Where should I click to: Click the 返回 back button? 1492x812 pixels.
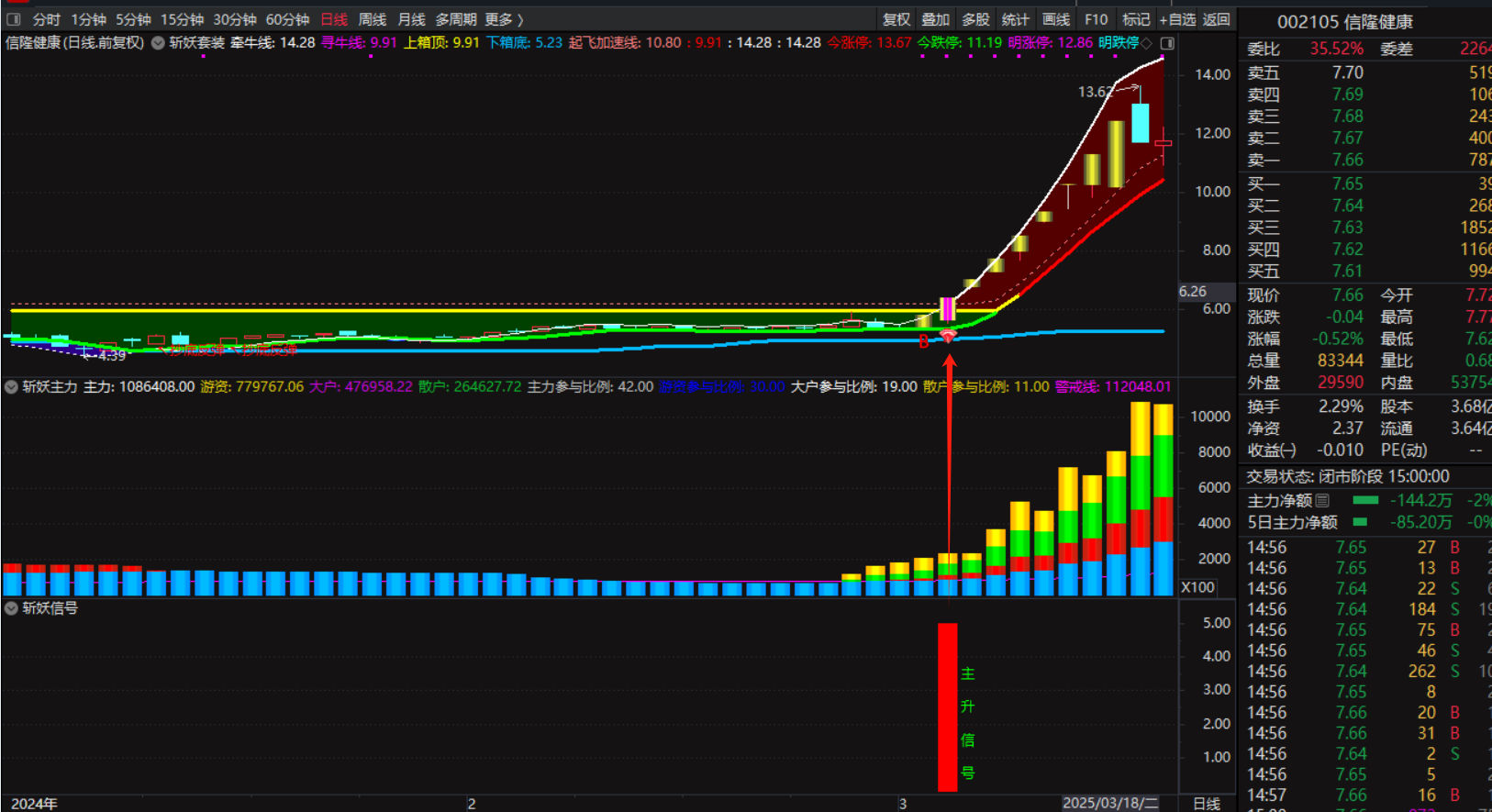click(x=1216, y=19)
